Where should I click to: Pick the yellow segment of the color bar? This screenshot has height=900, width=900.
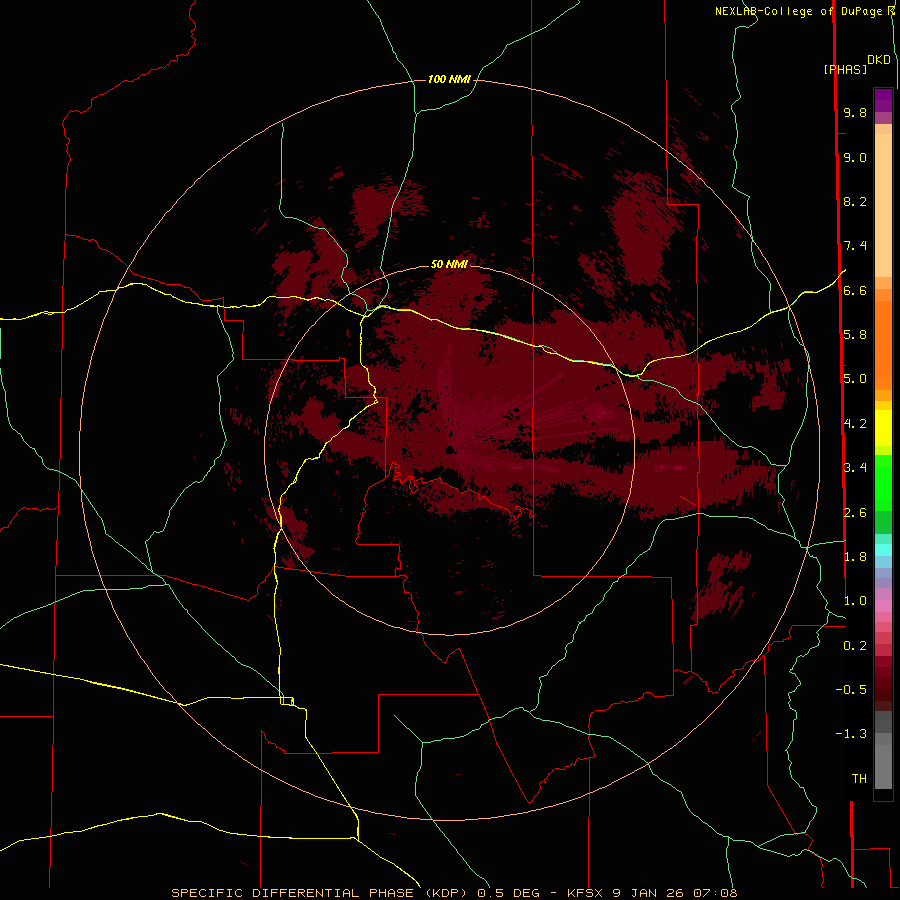(883, 428)
